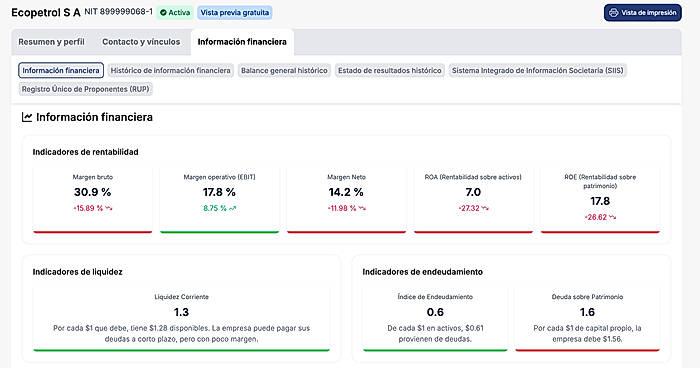
Task: Click the upward trend icon under Margen operativo
Action: [x=233, y=208]
